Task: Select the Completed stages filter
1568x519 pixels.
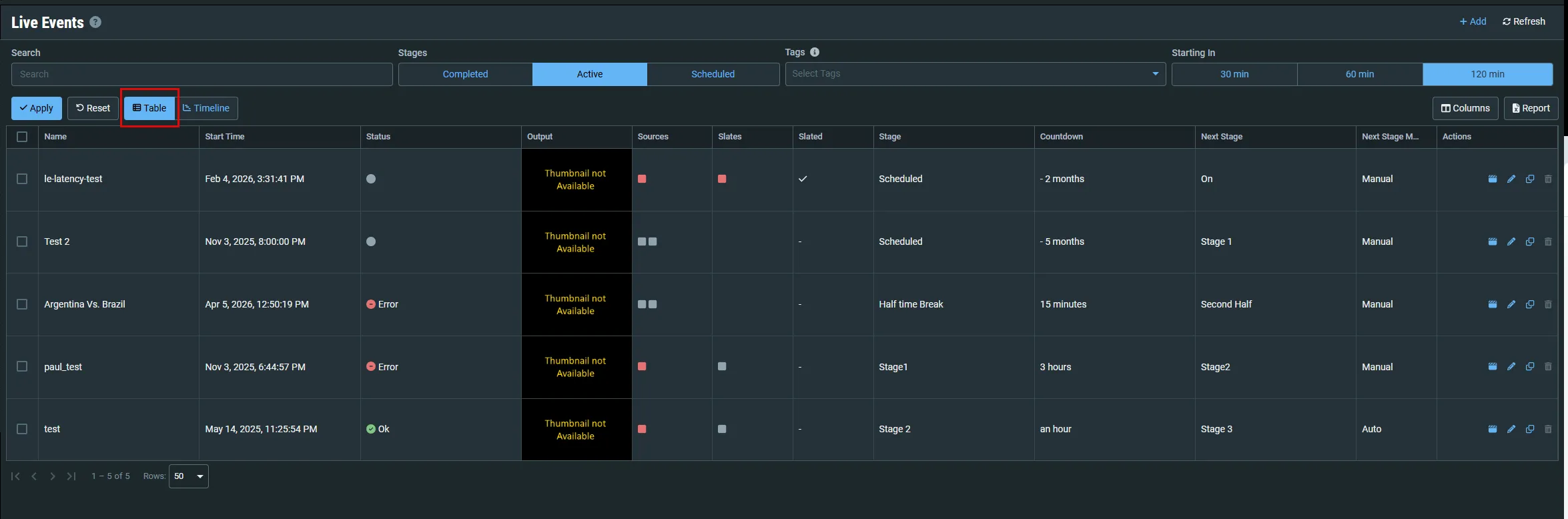Action: (x=465, y=74)
